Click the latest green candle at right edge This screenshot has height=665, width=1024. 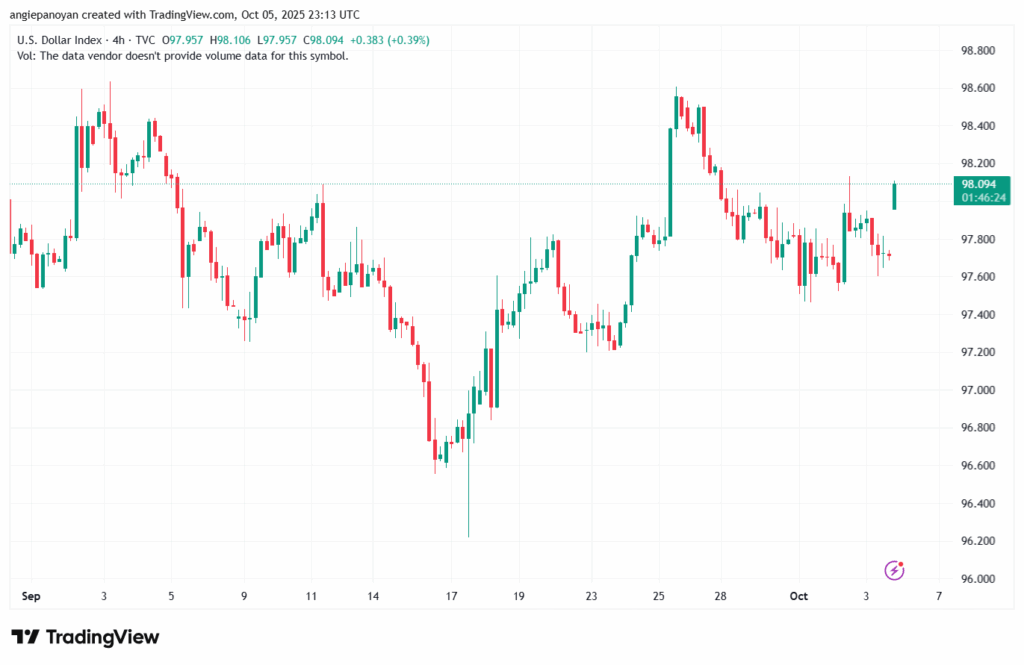pyautogui.click(x=894, y=196)
